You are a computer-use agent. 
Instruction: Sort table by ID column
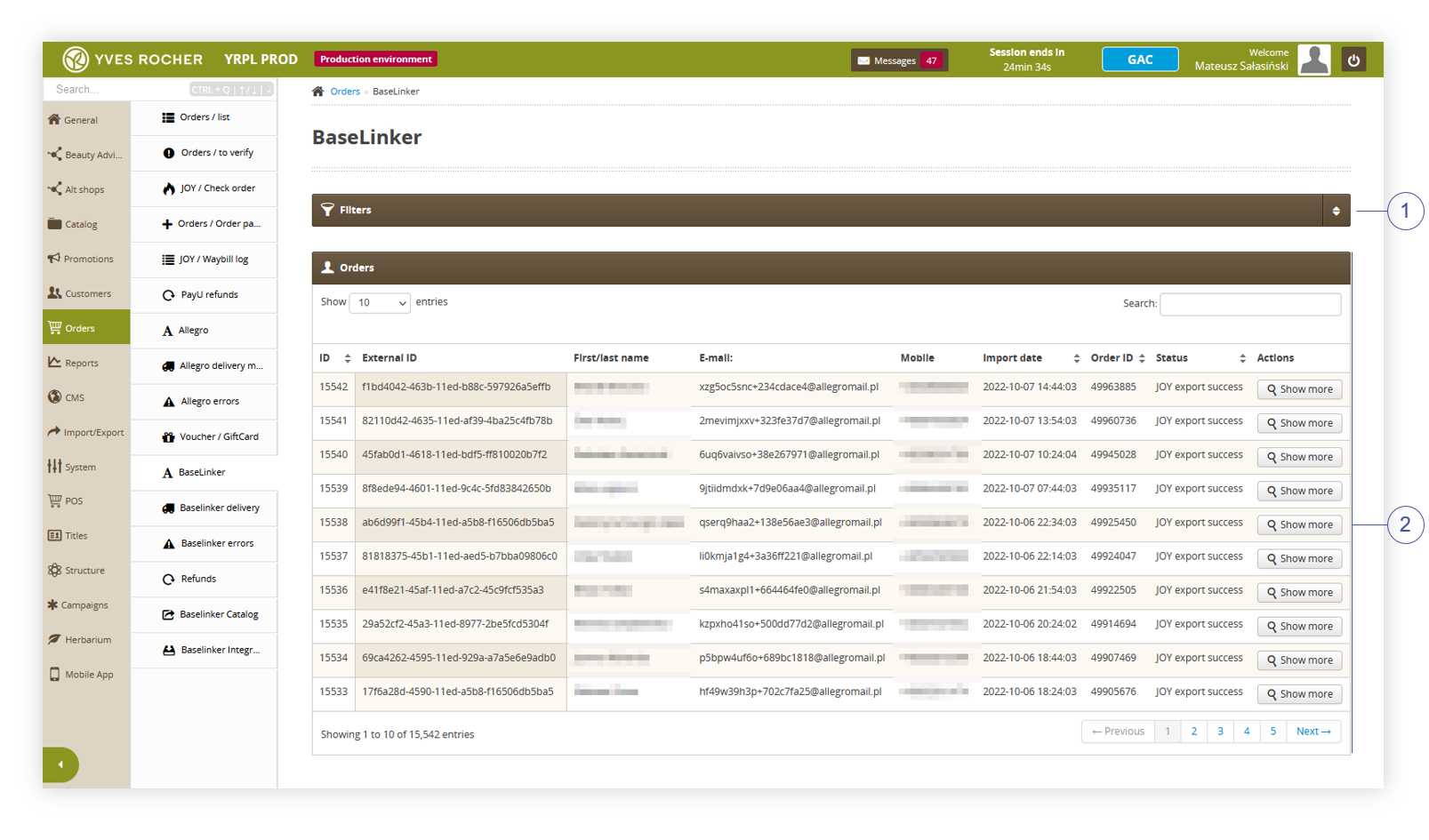pos(334,358)
